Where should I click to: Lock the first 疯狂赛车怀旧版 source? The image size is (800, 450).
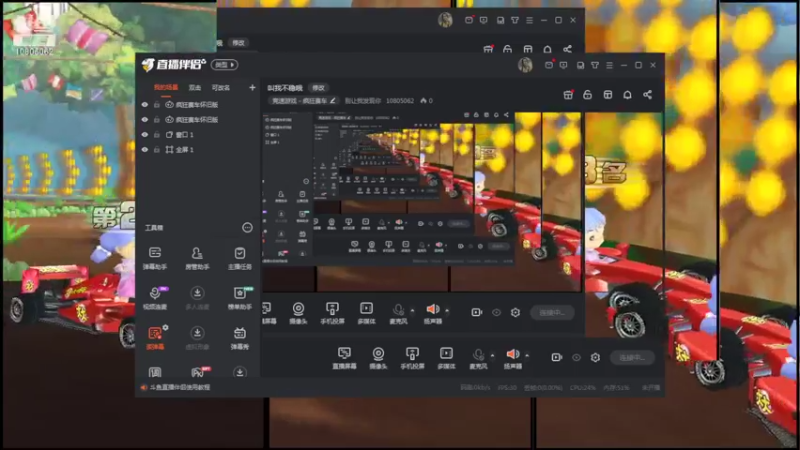tap(157, 105)
